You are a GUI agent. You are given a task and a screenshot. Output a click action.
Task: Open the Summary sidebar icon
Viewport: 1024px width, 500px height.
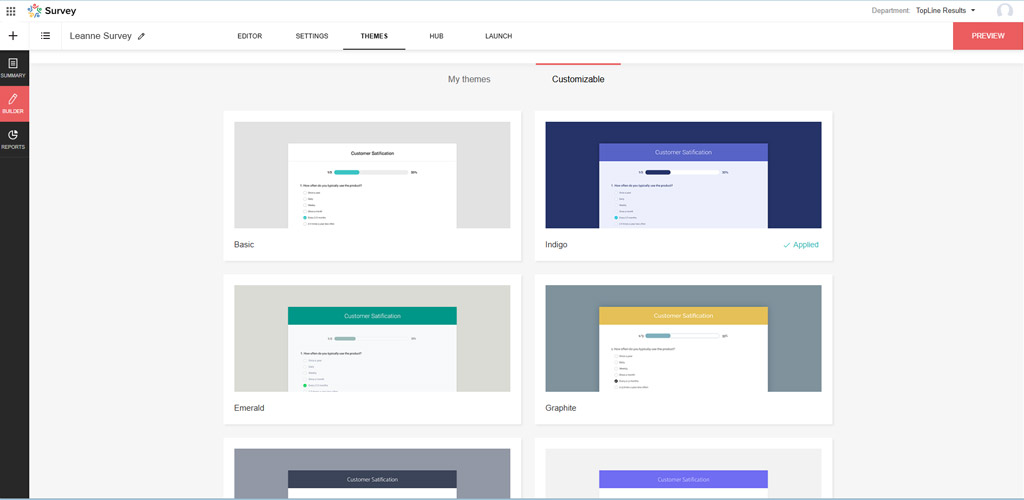tap(13, 68)
